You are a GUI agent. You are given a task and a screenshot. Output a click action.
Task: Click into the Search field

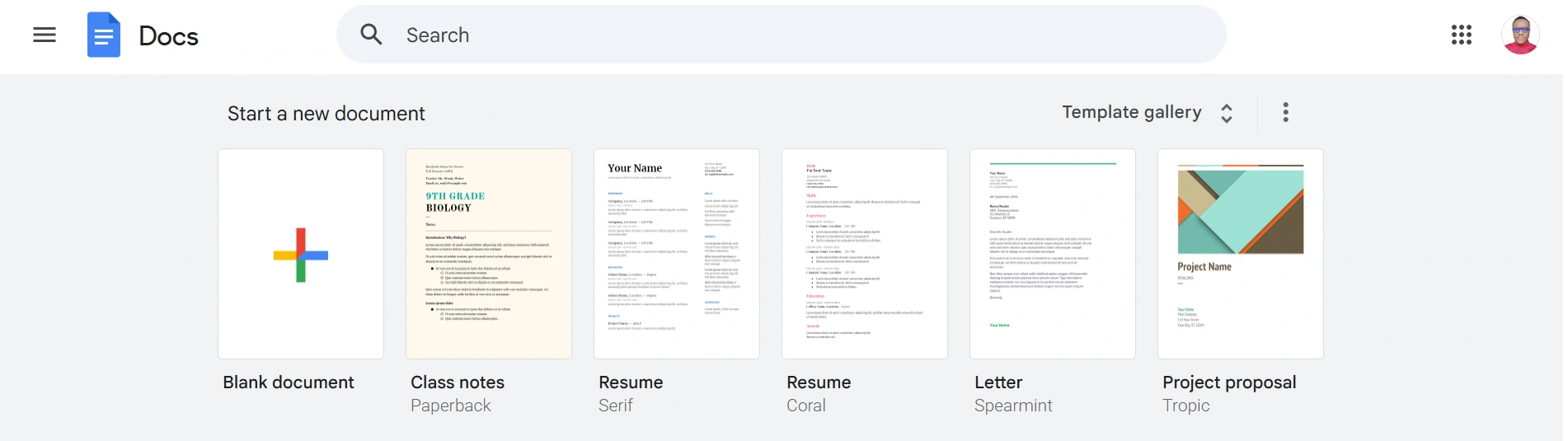tap(781, 35)
